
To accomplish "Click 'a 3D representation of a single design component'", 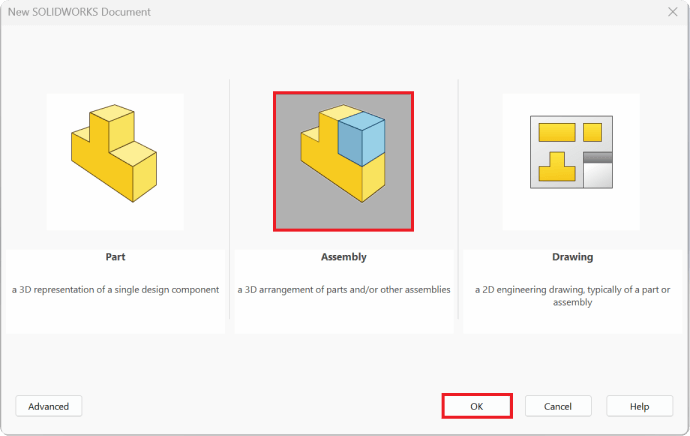I will (x=115, y=290).
